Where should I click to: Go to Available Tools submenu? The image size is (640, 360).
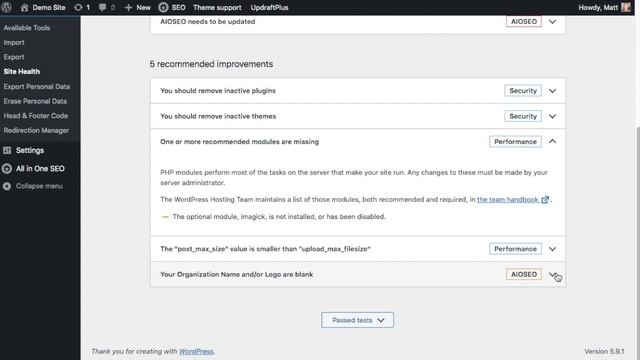pos(27,28)
